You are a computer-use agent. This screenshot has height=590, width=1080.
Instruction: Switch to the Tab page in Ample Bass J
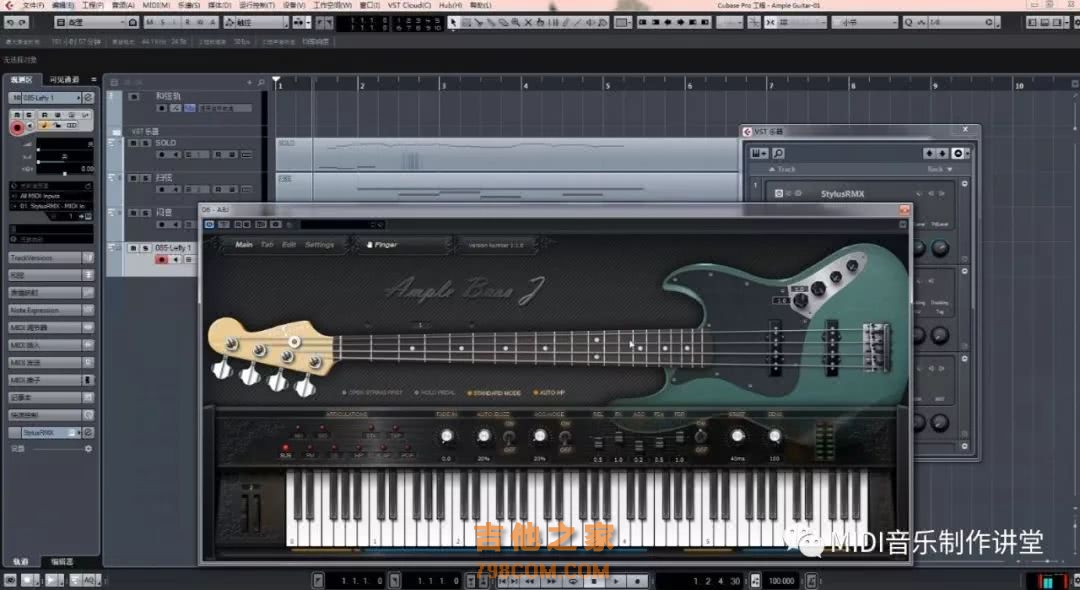[x=267, y=244]
